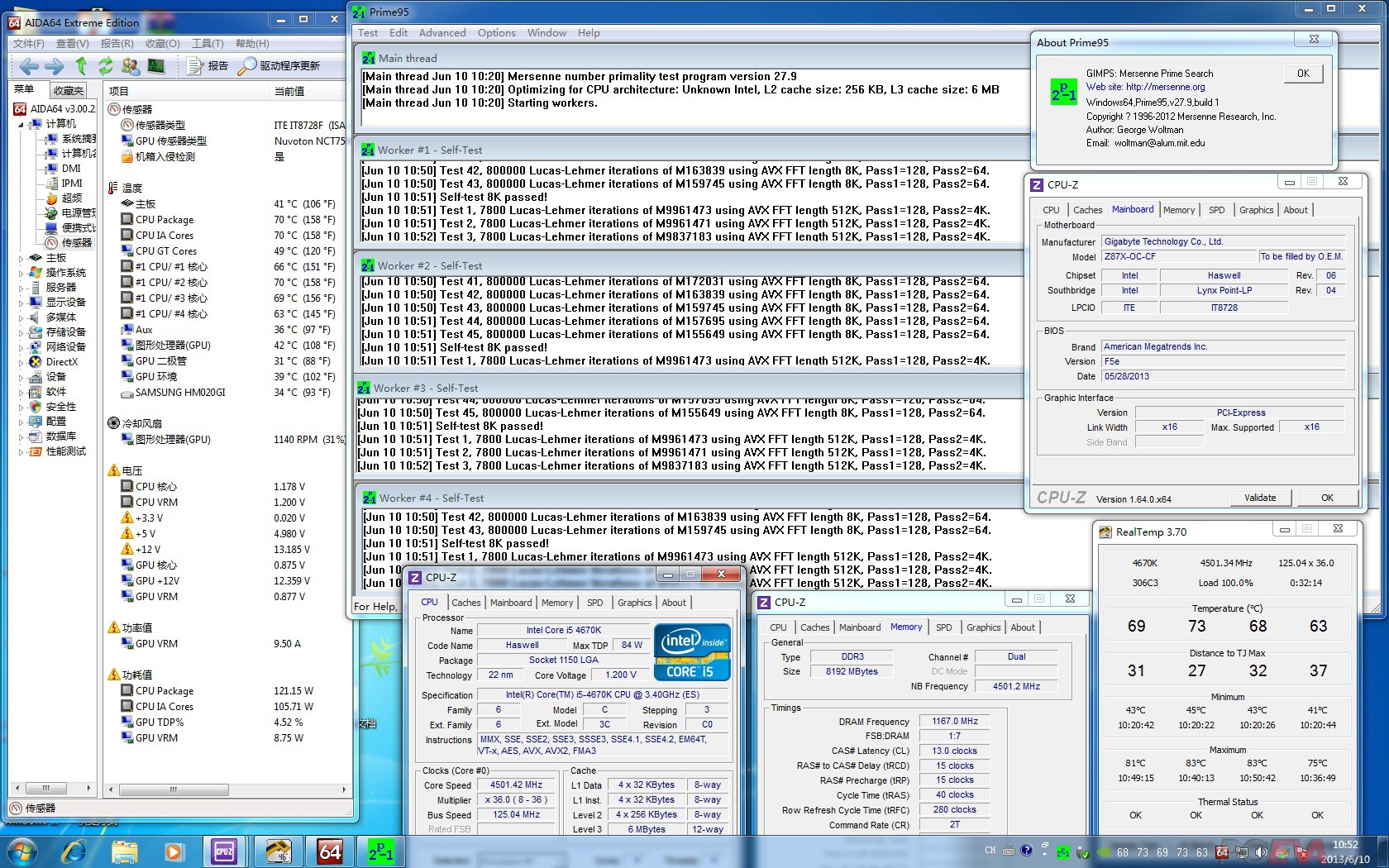Click AIDA64 forward arrow toolbar icon
Viewport: 1389px width, 868px height.
click(55, 66)
